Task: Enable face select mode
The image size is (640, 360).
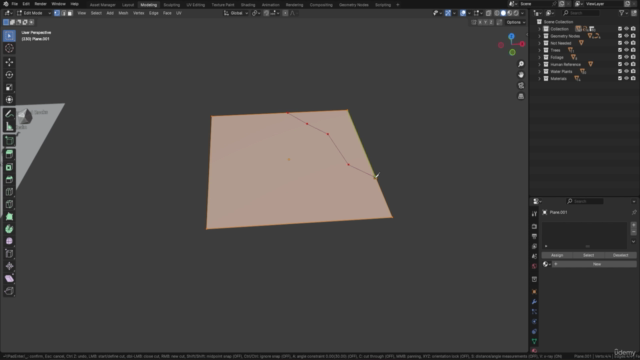Action: click(x=70, y=13)
